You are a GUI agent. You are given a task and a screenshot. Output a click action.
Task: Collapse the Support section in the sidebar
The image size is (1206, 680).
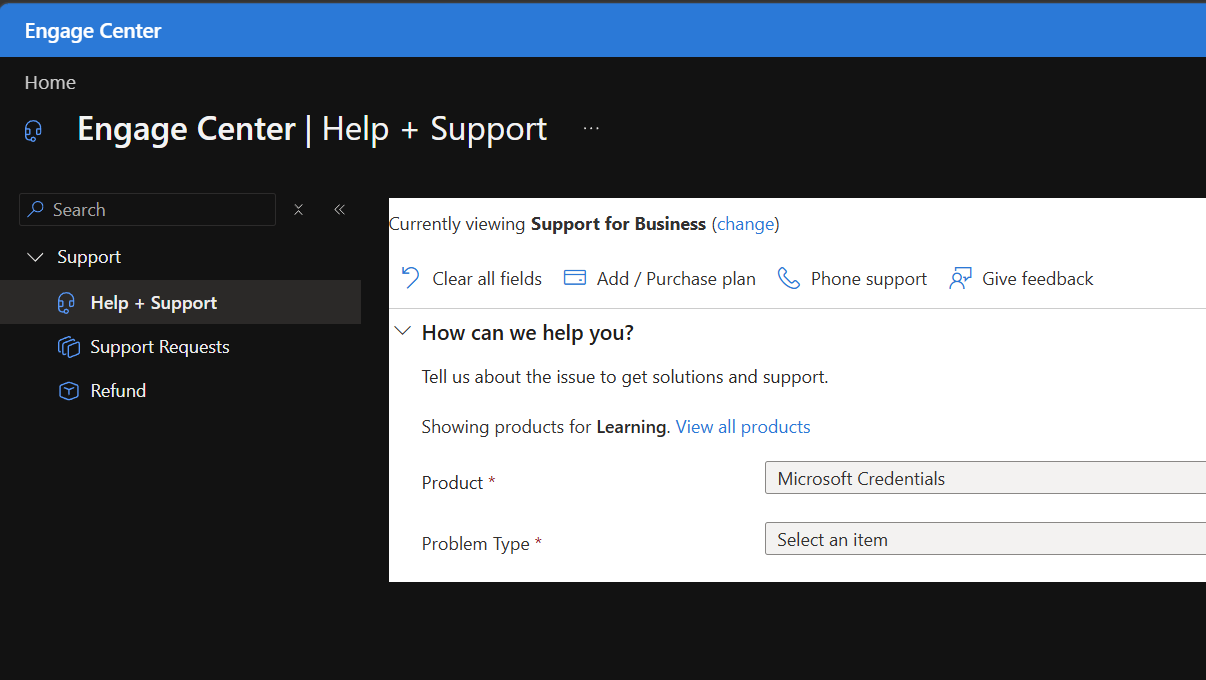[x=36, y=257]
